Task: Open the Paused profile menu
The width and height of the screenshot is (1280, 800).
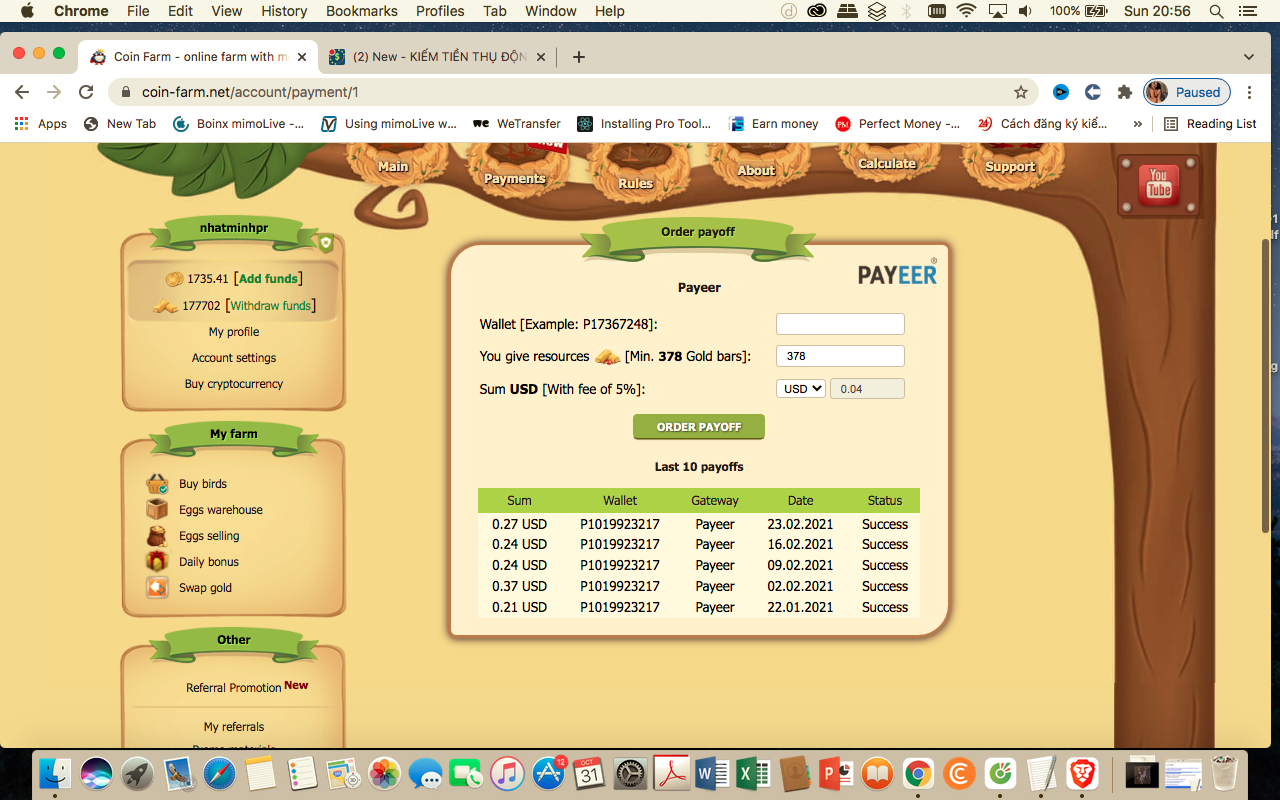Action: (1187, 92)
